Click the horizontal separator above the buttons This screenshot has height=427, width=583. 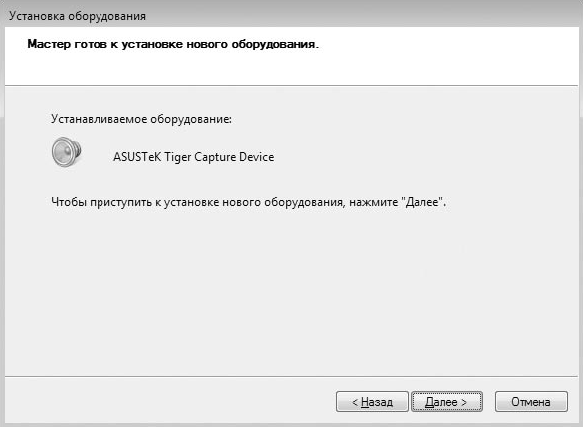click(x=291, y=376)
